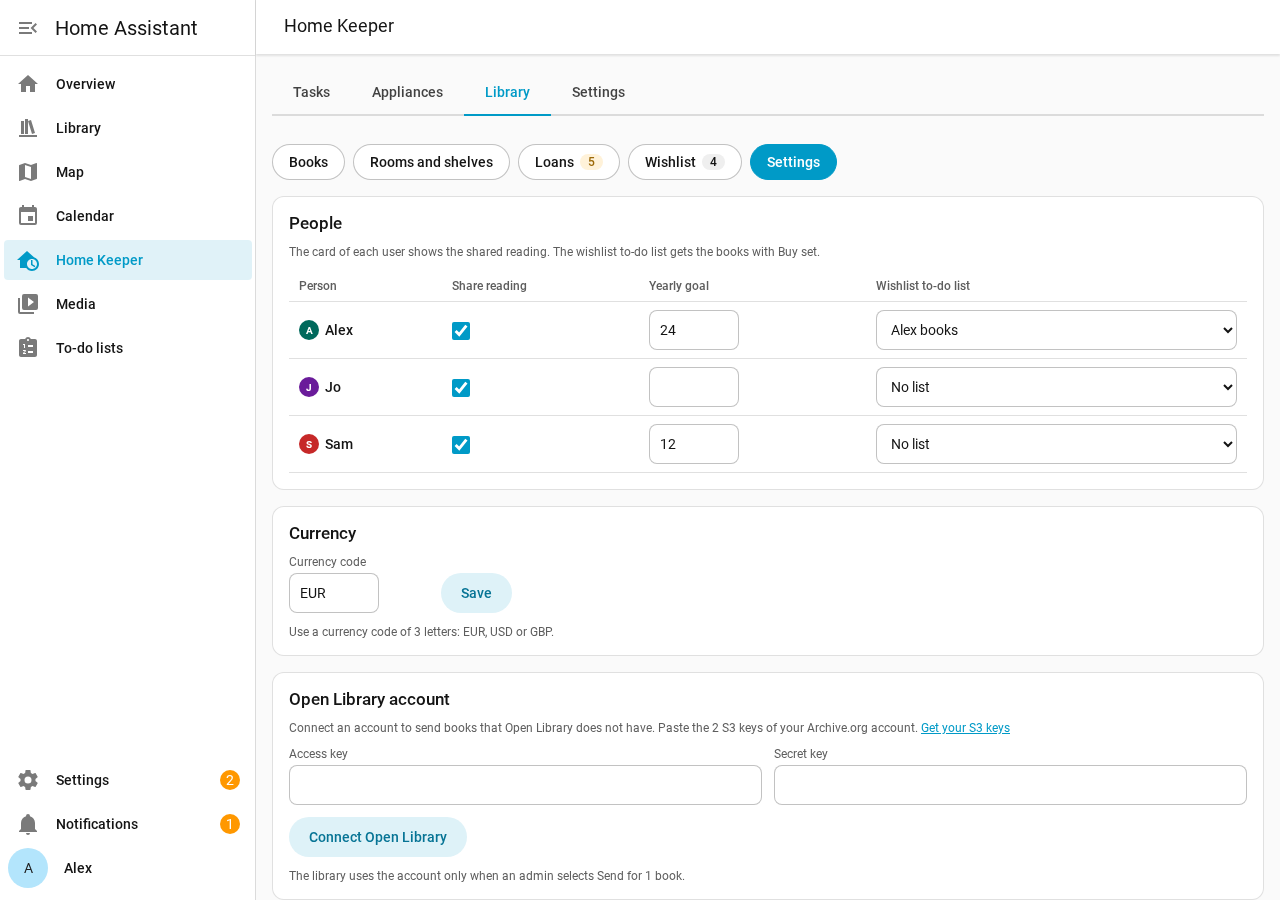This screenshot has height=900, width=1280.
Task: Click the Notifications badge showing 1
Action: [230, 824]
